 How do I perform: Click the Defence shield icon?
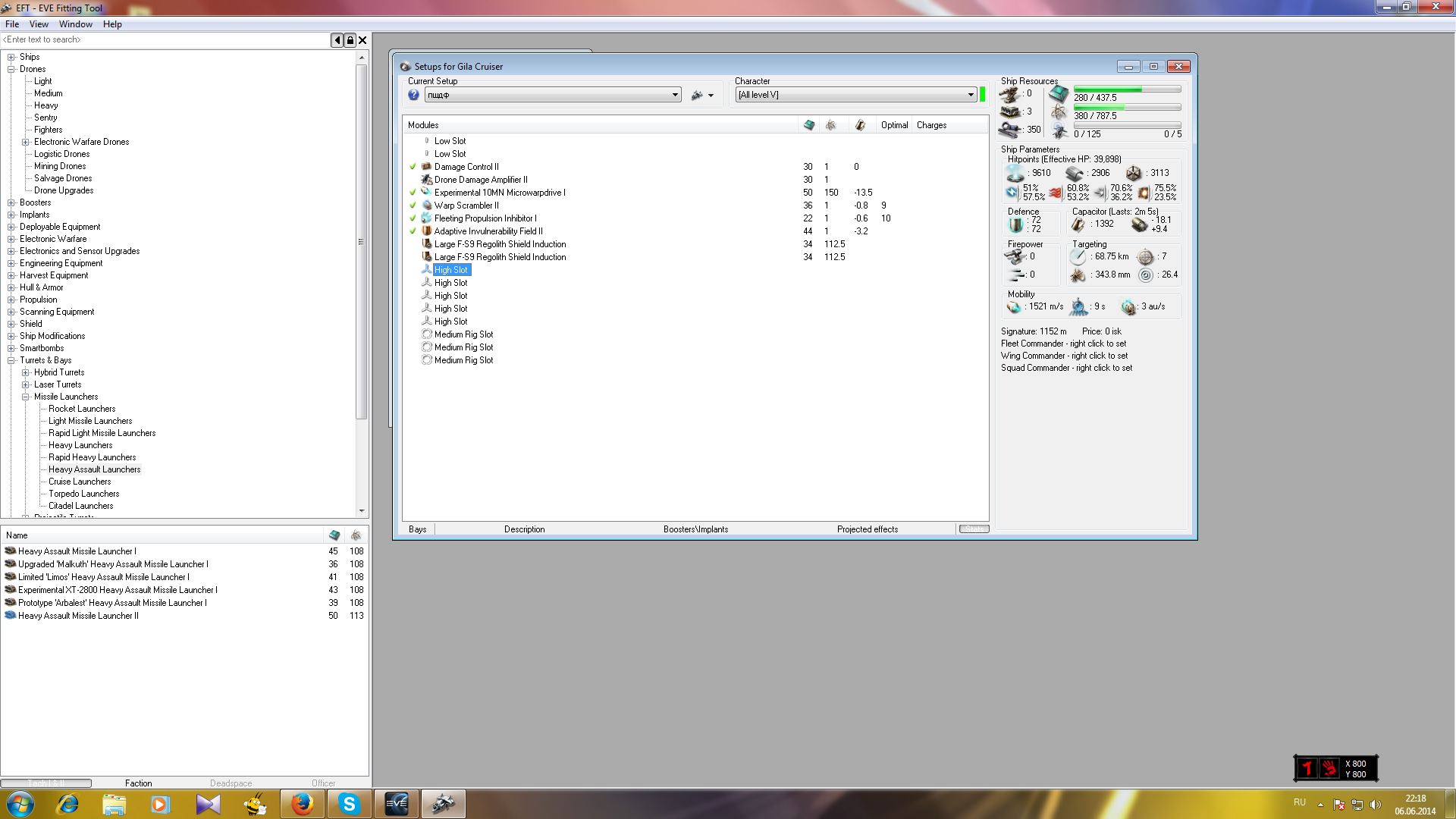tap(1016, 224)
